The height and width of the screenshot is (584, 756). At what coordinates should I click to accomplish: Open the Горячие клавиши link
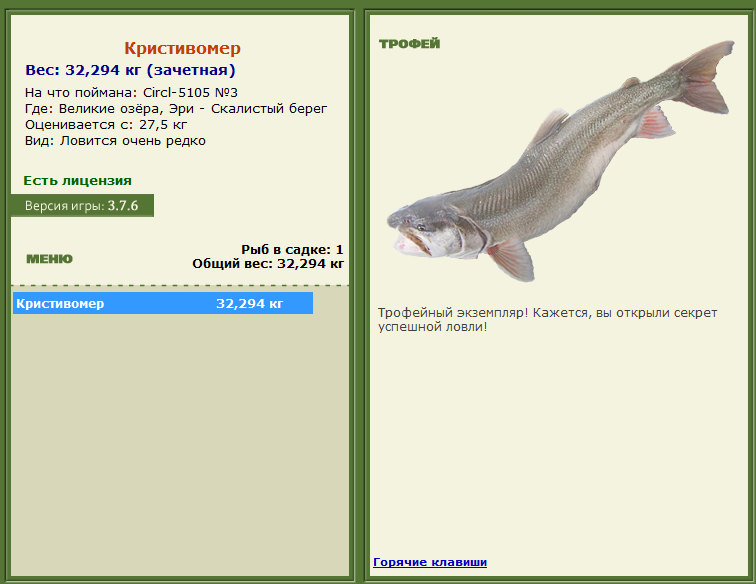coord(430,562)
